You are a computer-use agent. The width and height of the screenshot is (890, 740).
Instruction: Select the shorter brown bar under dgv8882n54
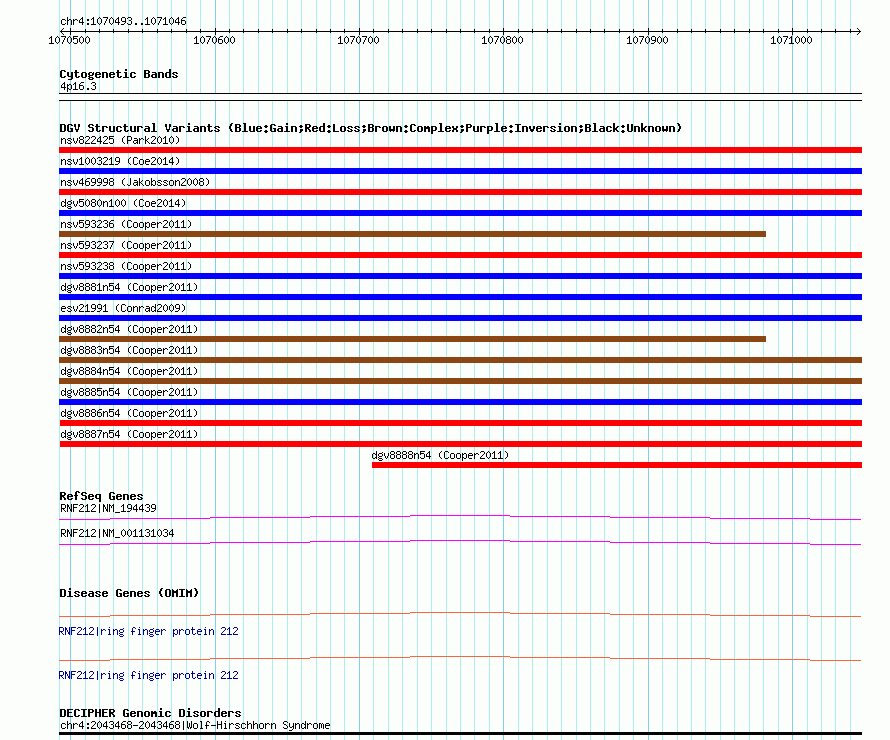[x=413, y=339]
